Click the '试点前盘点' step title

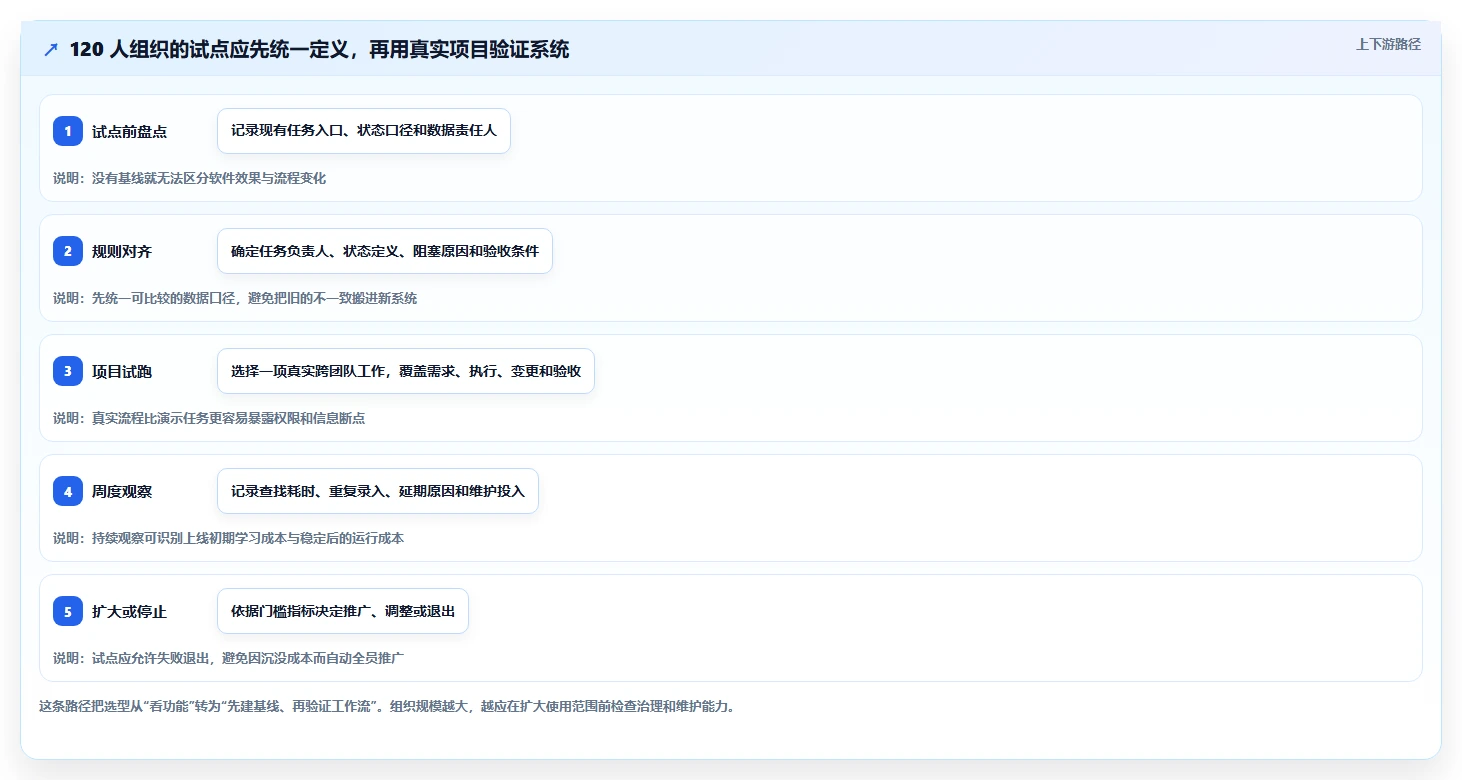[129, 132]
